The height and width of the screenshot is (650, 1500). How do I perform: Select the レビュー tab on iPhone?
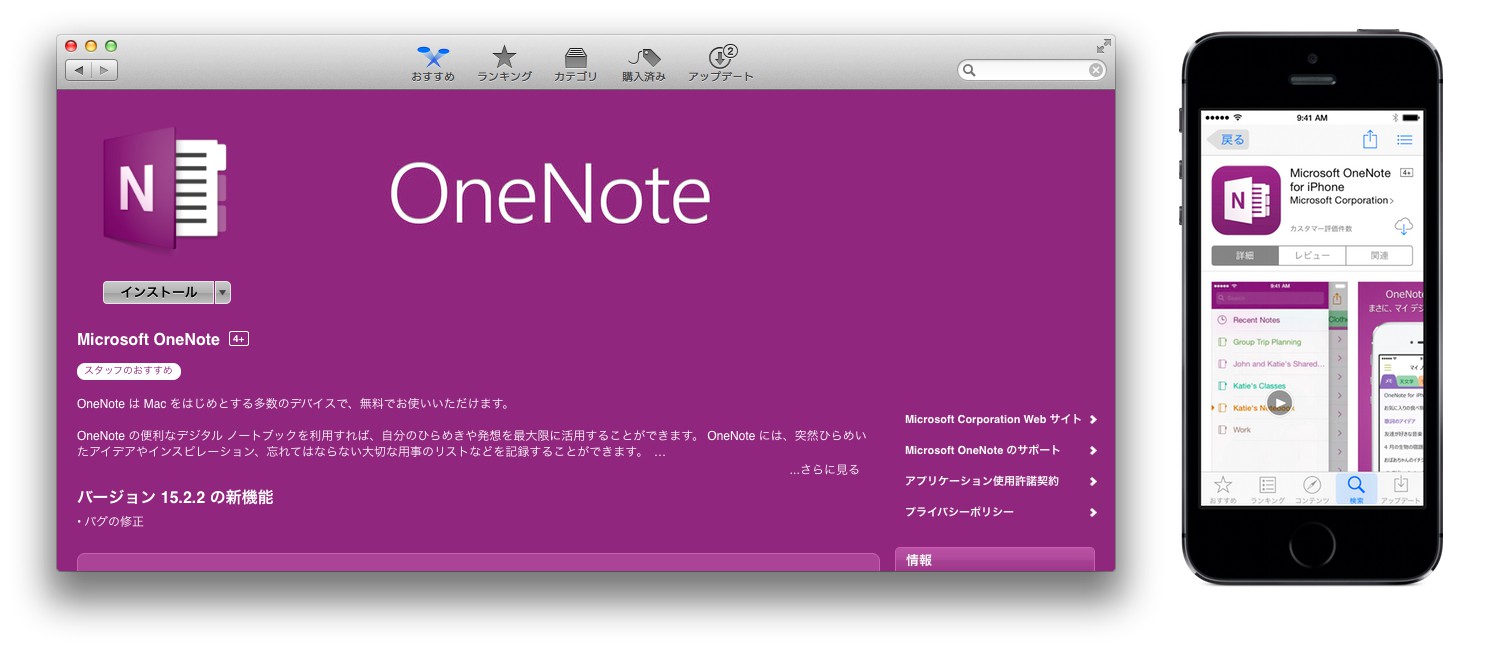tap(1312, 256)
